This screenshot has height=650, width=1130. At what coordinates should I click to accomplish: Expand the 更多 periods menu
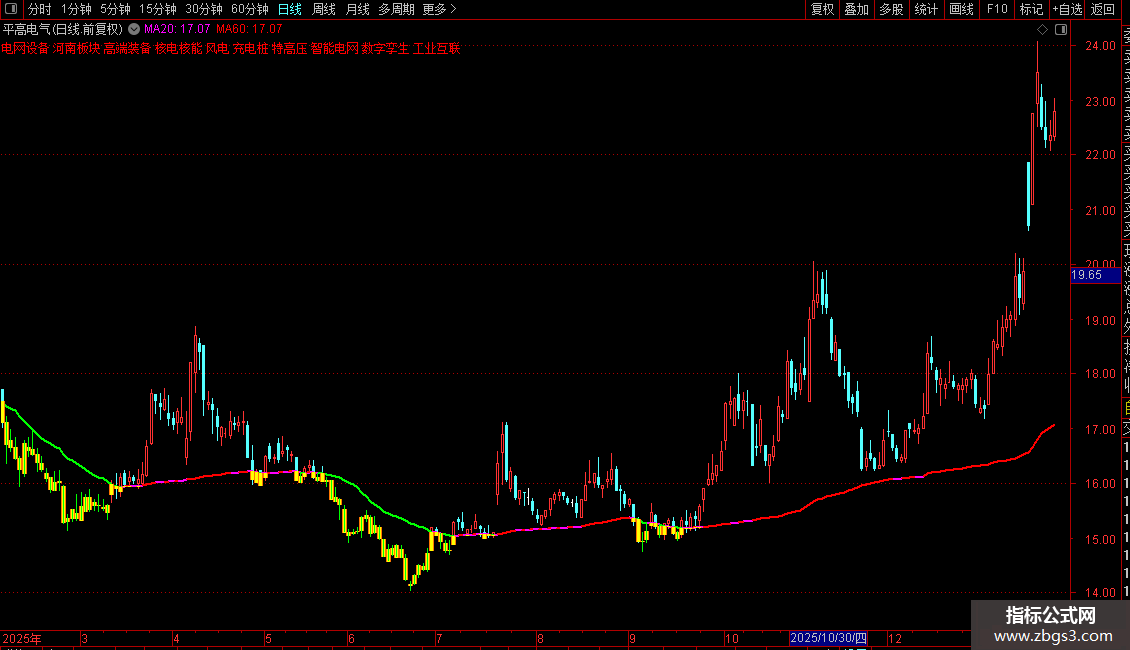(439, 9)
